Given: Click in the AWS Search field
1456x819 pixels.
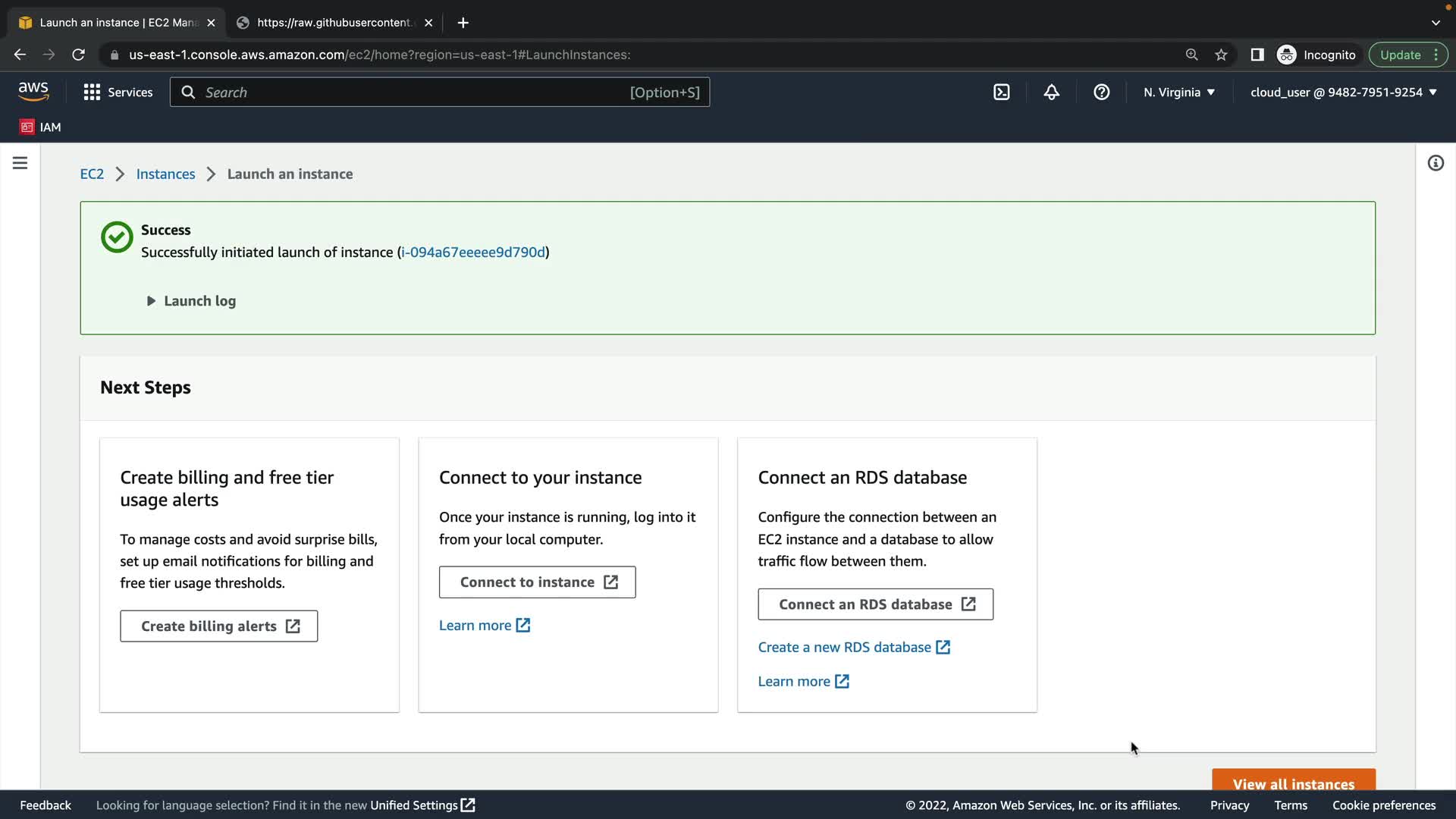Looking at the screenshot, I should point(409,93).
